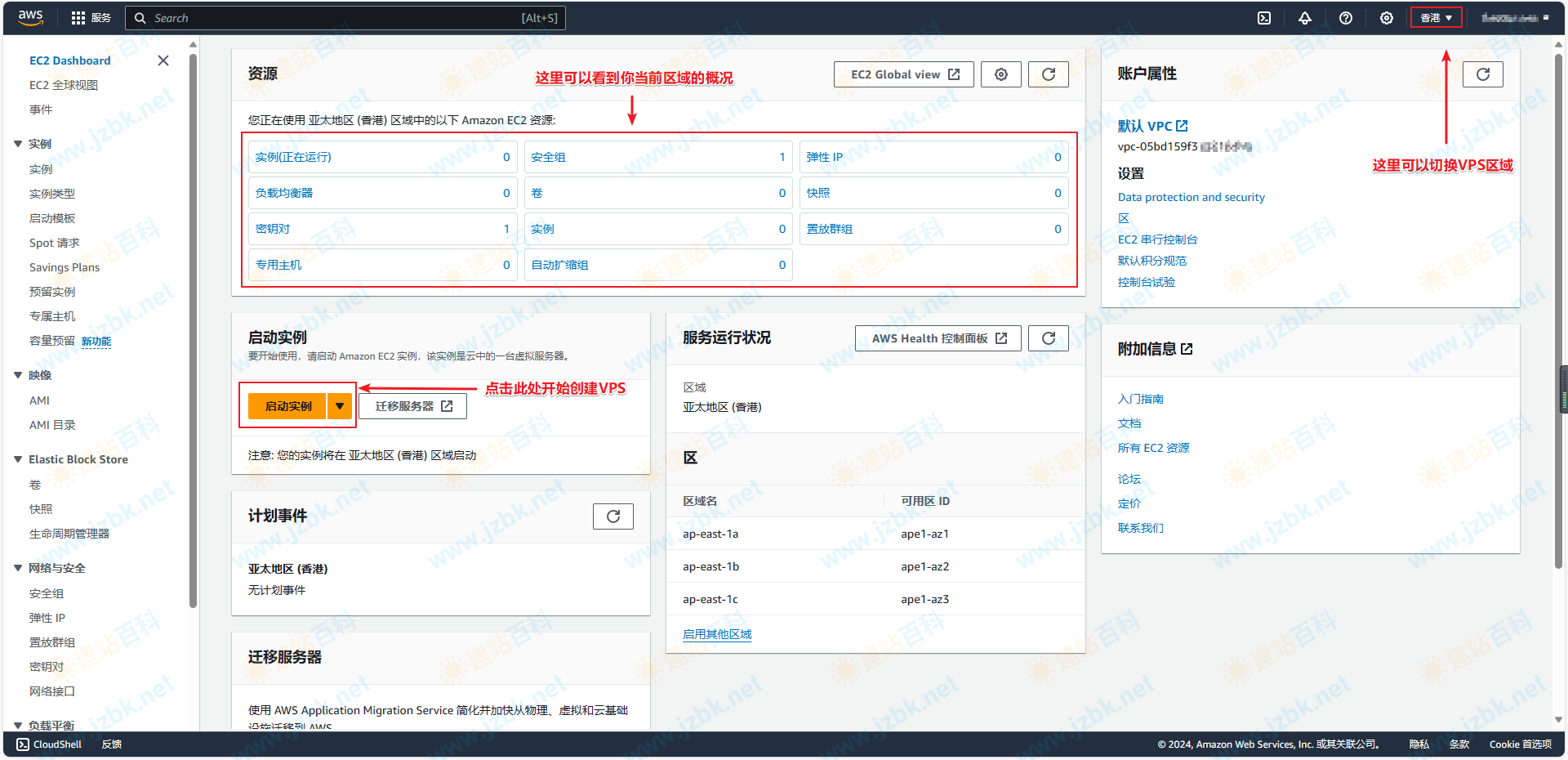Open 安全组 resource link in 资源
This screenshot has width=1568, height=760.
548,157
